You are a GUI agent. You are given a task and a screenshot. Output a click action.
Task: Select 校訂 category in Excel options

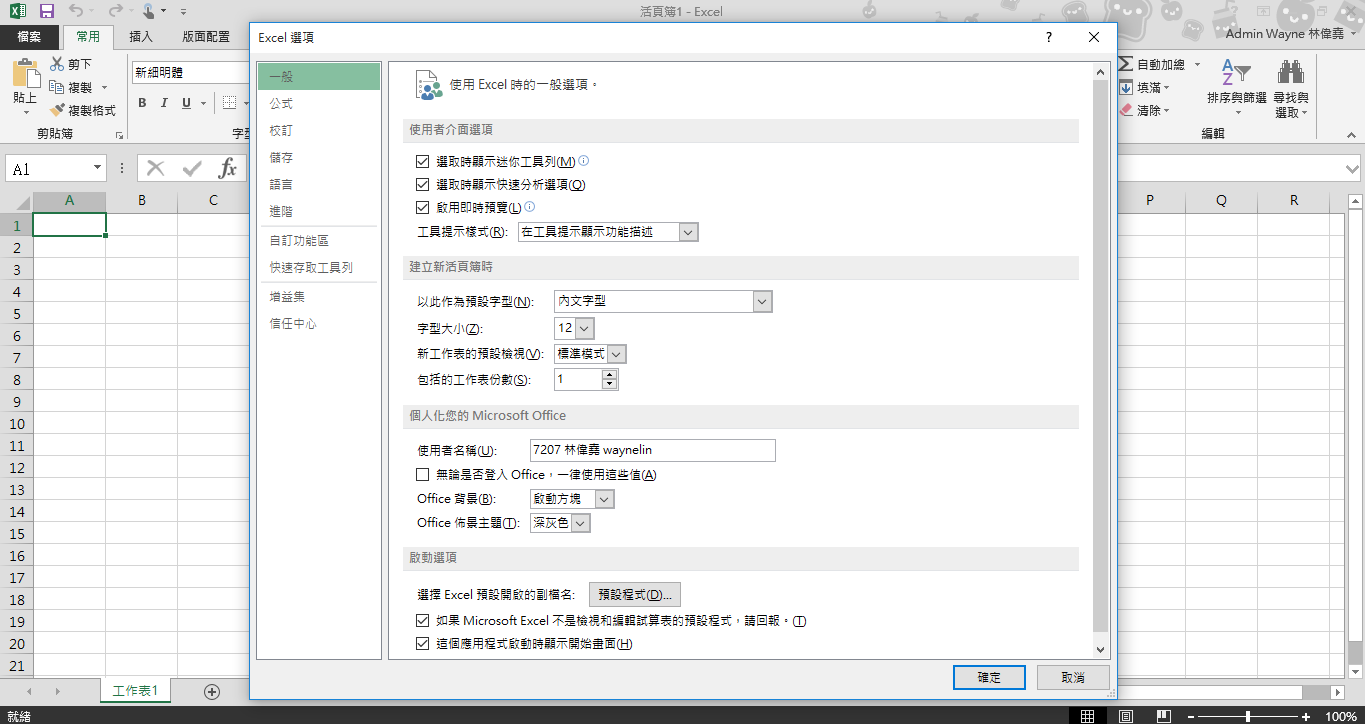[x=318, y=131]
